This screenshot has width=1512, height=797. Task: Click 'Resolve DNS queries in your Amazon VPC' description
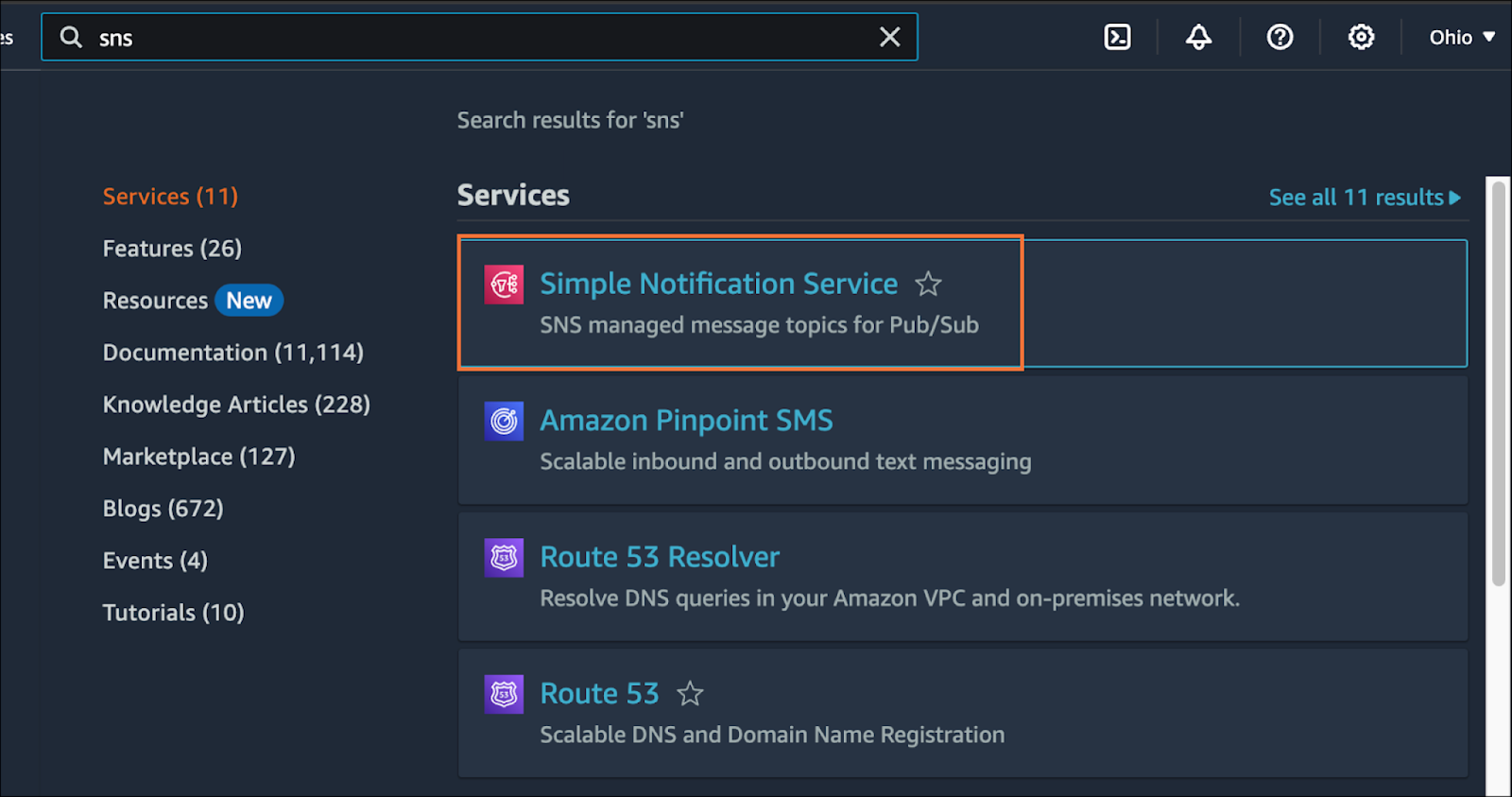point(889,598)
